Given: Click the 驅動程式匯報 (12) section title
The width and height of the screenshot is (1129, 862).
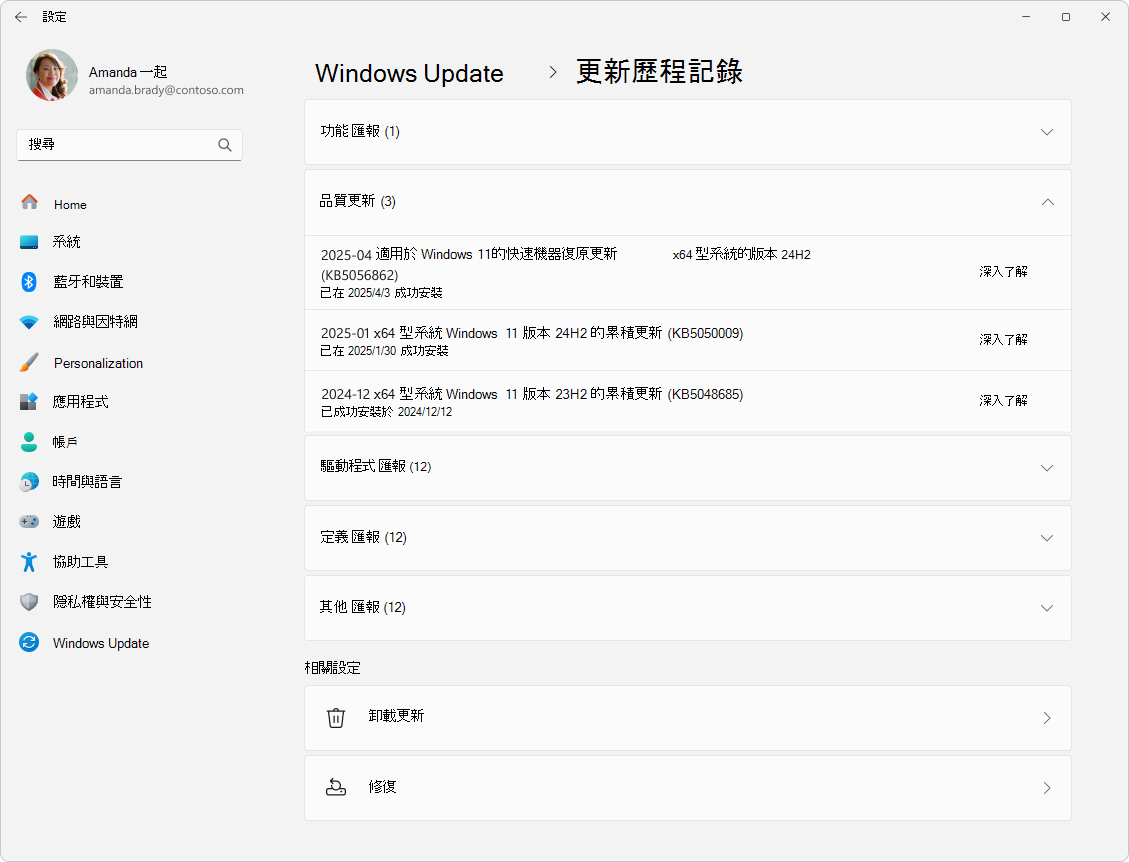Looking at the screenshot, I should [x=376, y=467].
